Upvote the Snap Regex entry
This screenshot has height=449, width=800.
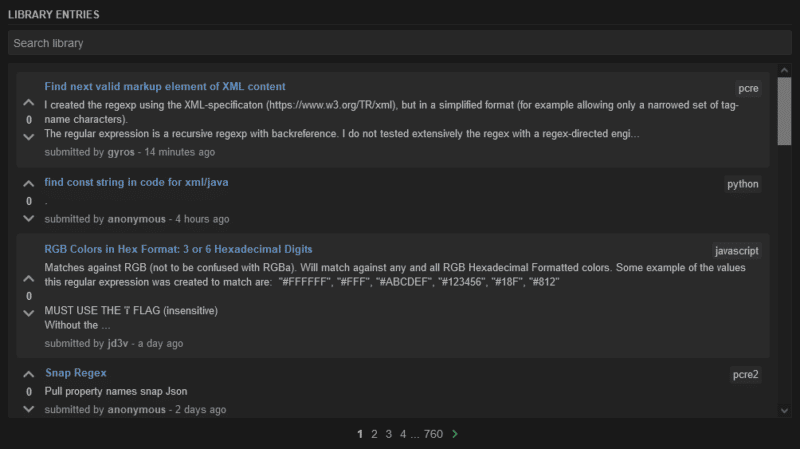coord(28,375)
